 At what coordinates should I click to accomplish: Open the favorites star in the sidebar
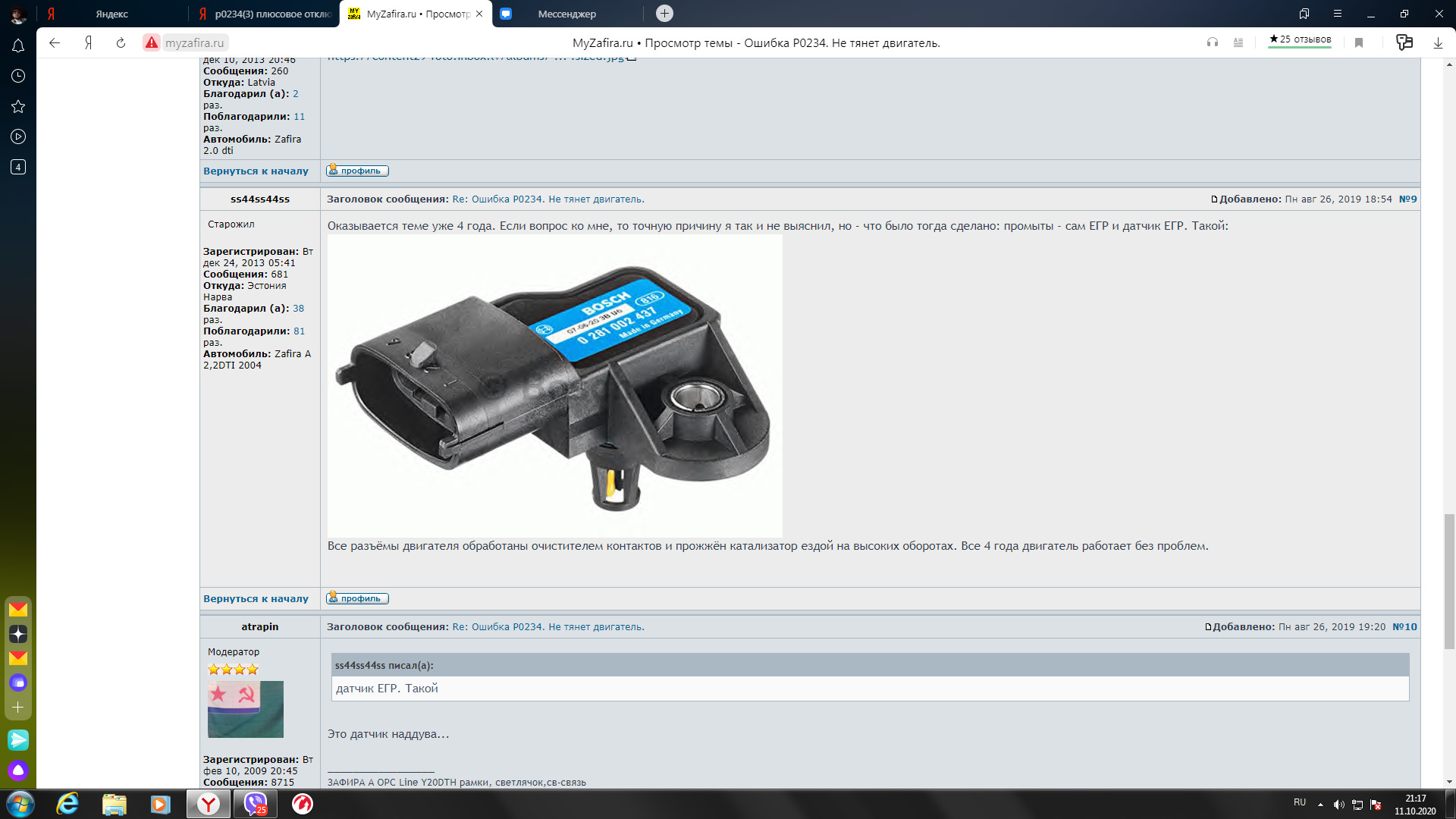(x=18, y=106)
